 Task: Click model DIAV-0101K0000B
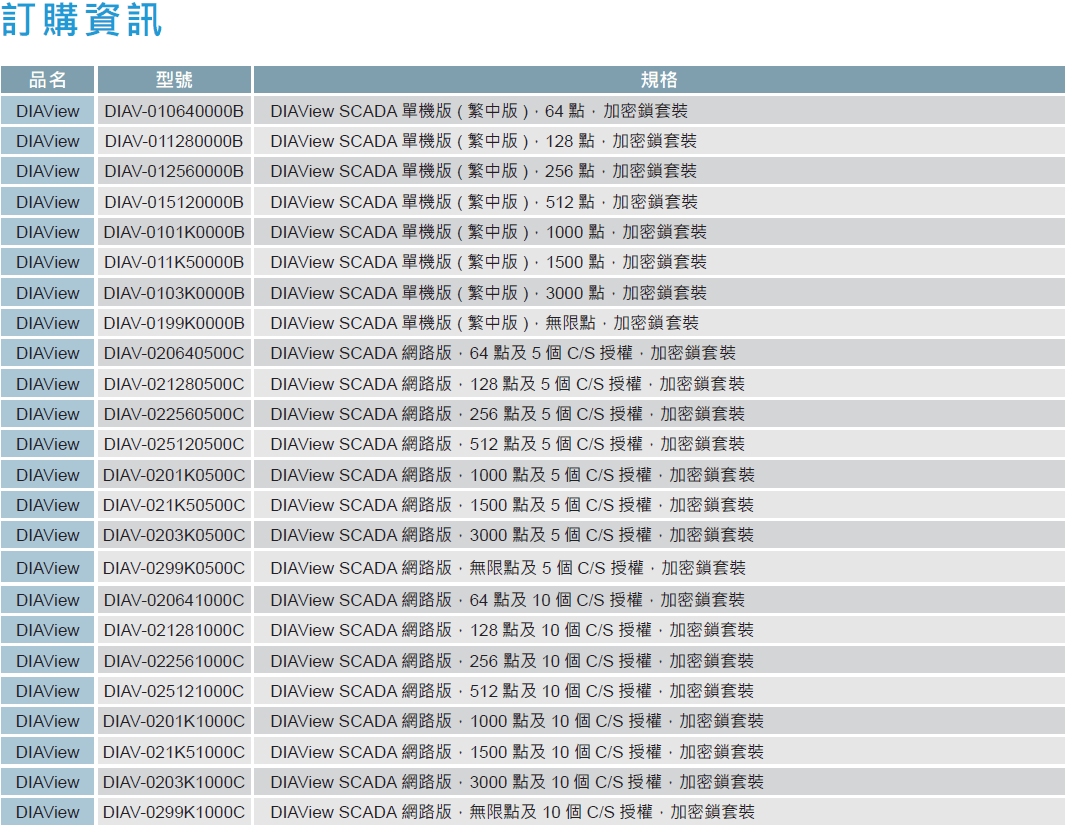click(174, 232)
